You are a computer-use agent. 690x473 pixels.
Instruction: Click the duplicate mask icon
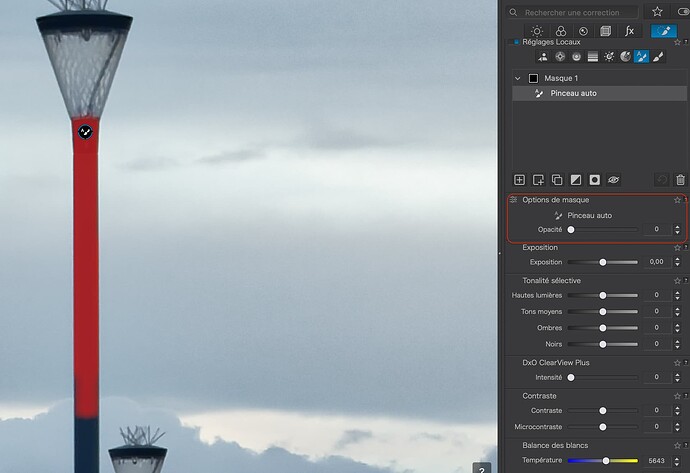pos(556,180)
